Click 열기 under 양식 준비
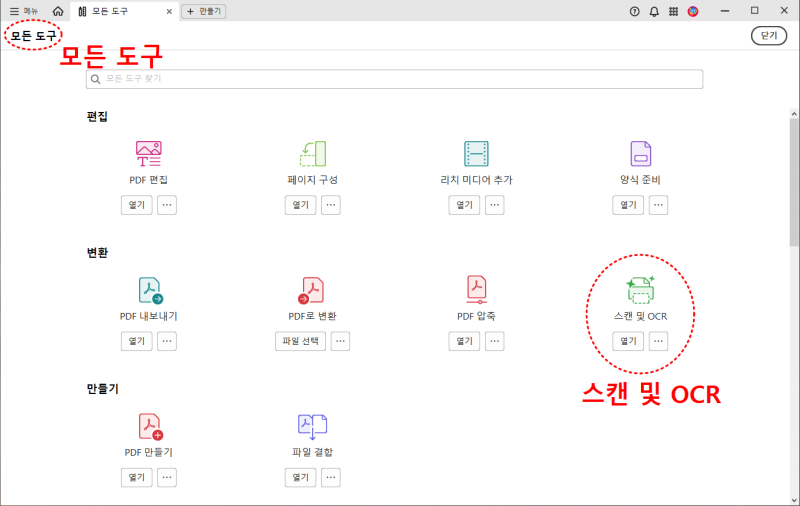The height and width of the screenshot is (506, 800). [x=628, y=205]
